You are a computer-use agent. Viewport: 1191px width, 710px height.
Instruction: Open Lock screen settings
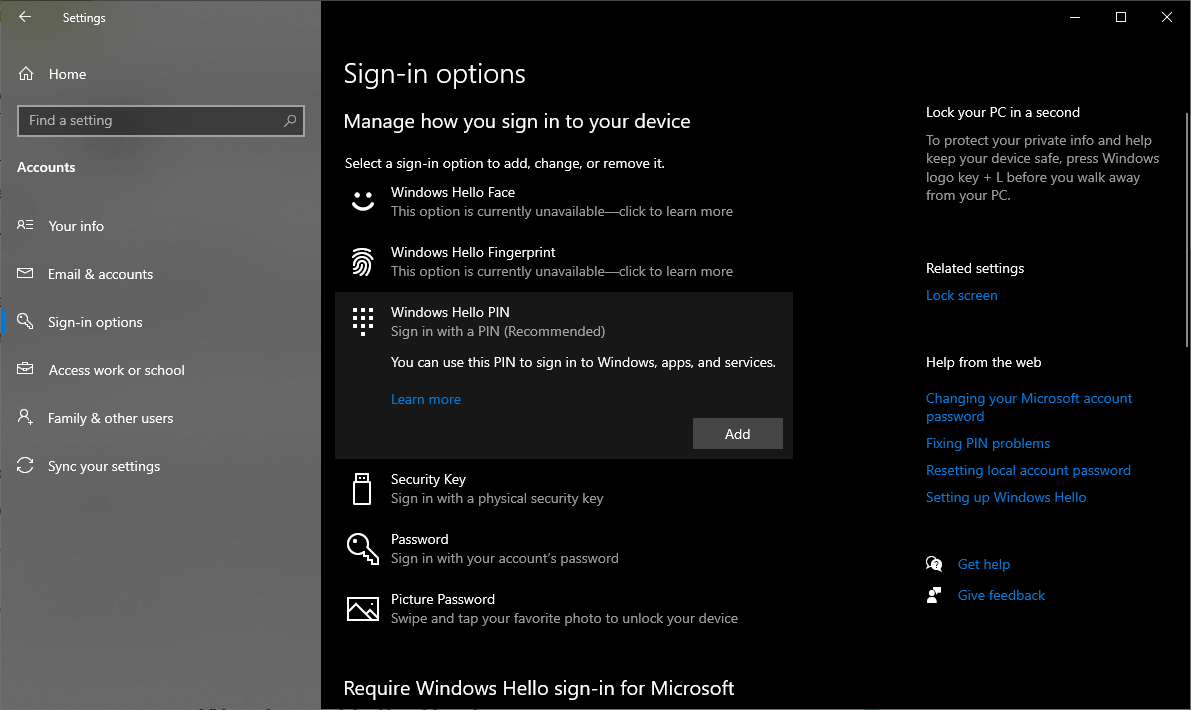pos(961,294)
